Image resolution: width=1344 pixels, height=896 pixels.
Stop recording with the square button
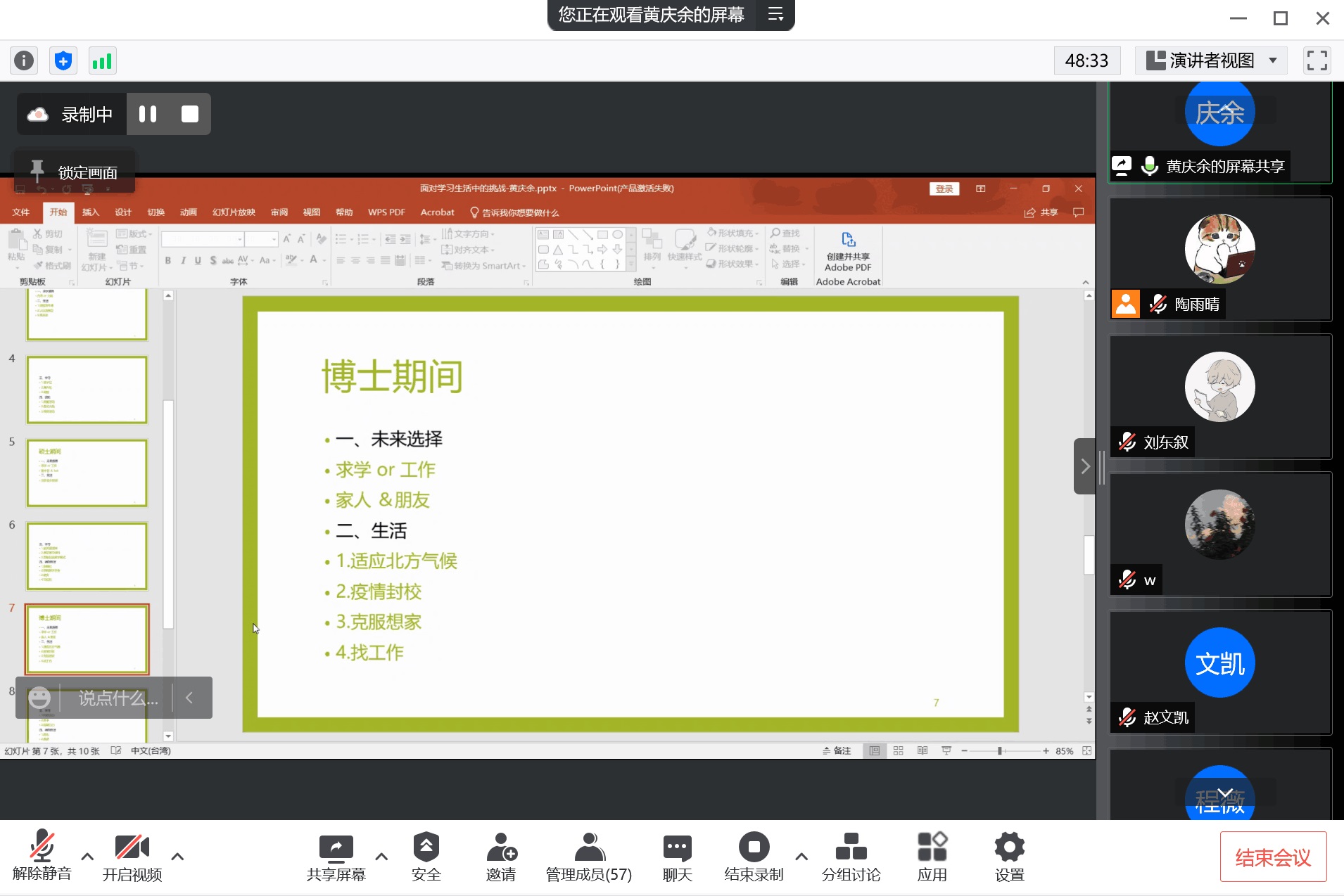(x=190, y=114)
